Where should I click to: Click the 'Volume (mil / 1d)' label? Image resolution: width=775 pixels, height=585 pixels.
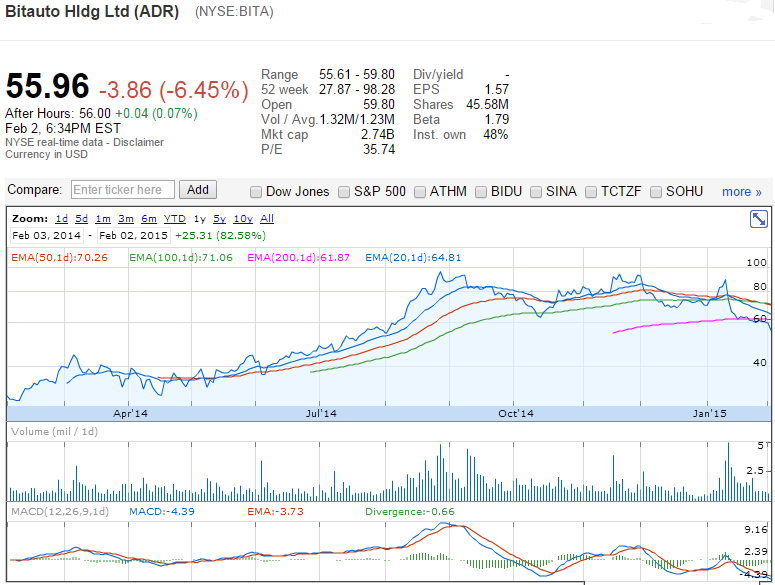(x=54, y=431)
